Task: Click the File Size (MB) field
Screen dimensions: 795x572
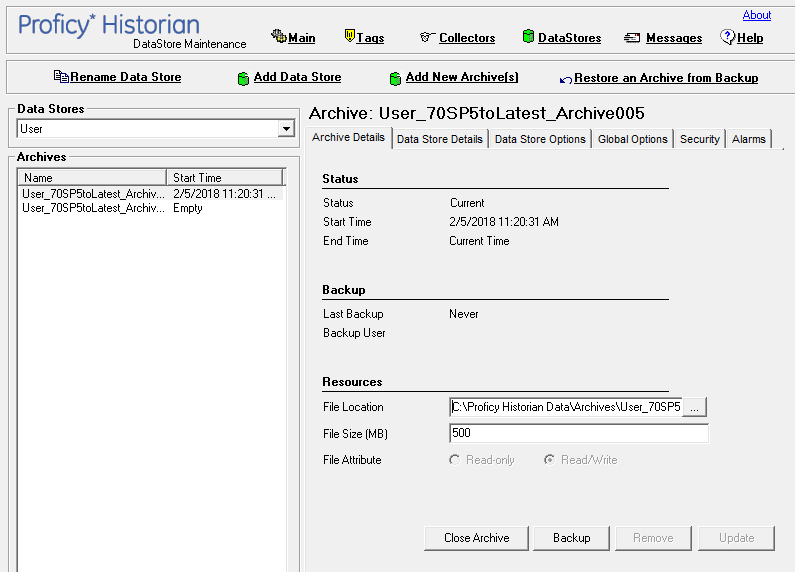Action: [579, 433]
